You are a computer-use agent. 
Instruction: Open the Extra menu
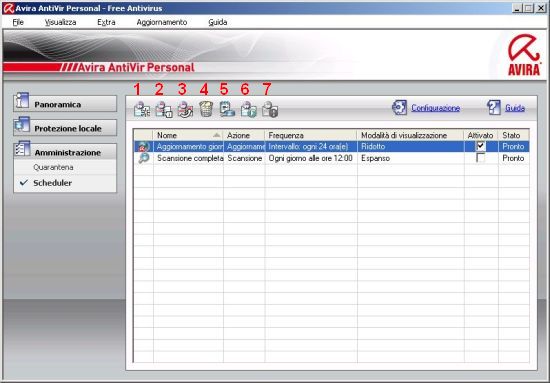pos(106,22)
